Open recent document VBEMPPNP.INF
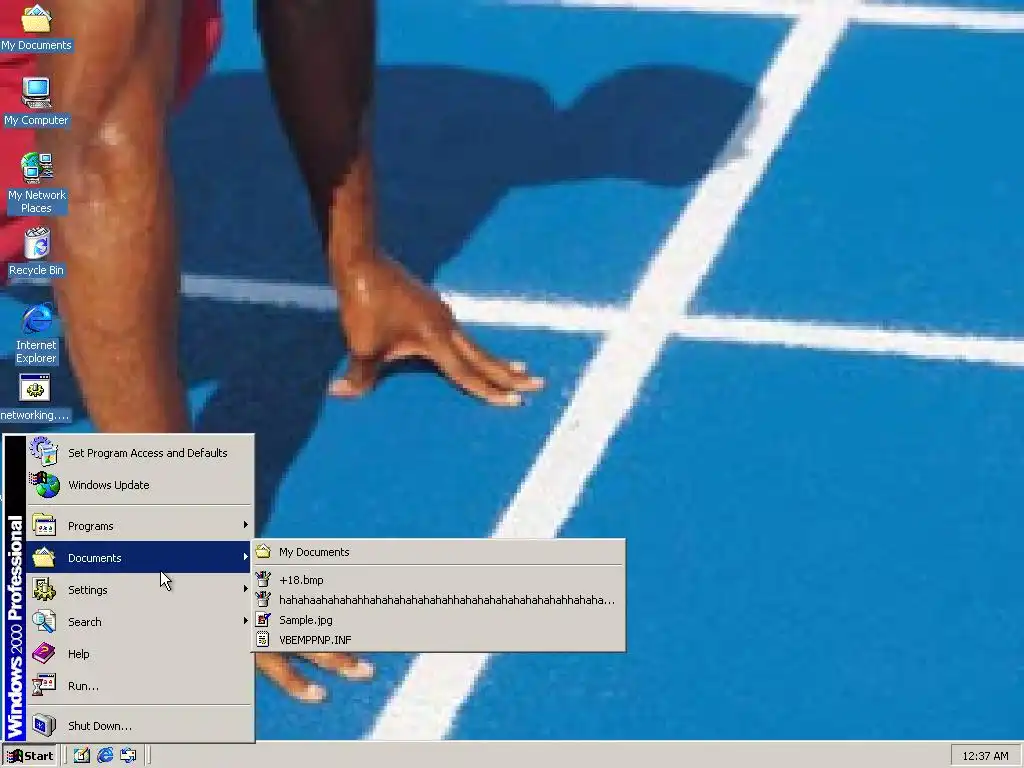1024x768 pixels. (438, 640)
